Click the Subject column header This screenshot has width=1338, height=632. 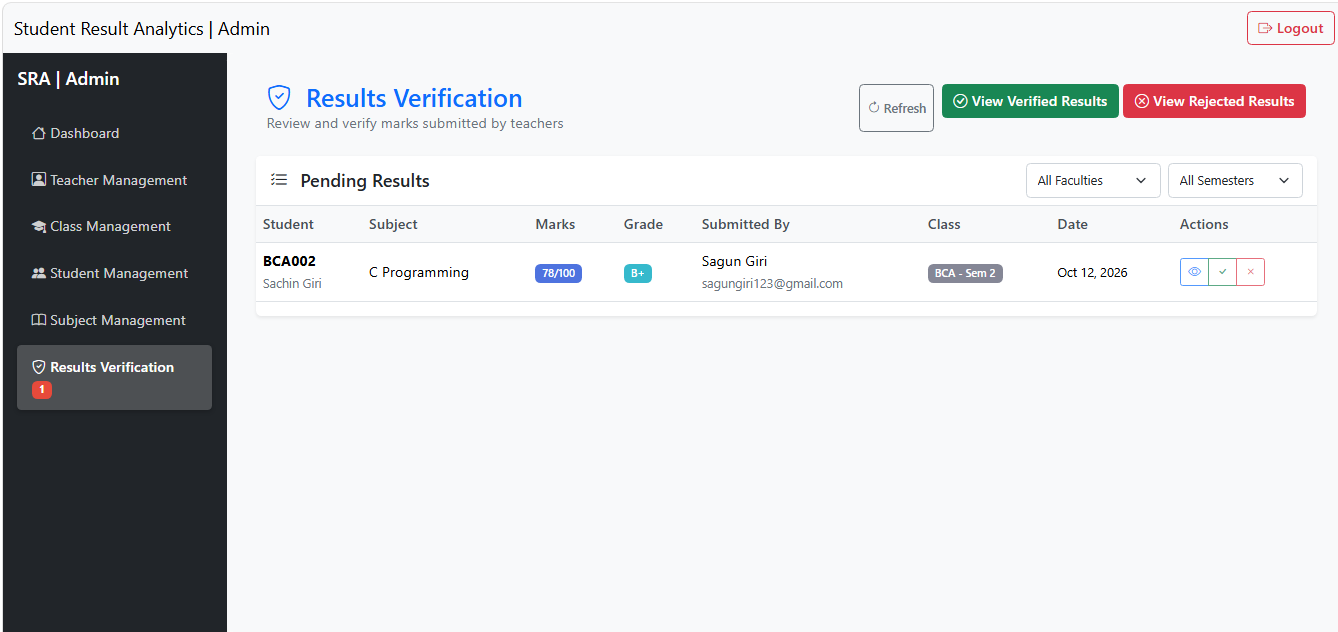coord(393,224)
